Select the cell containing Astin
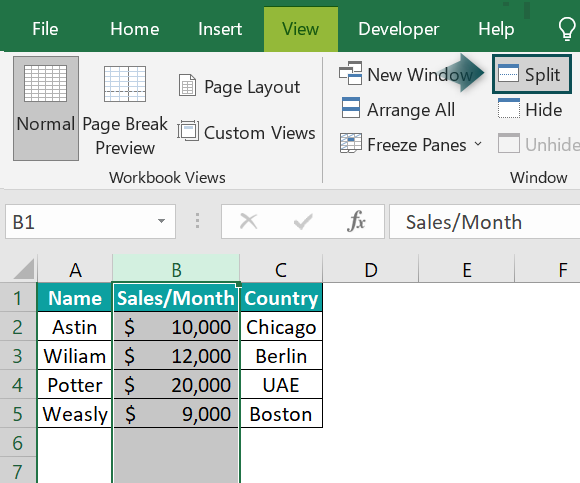Screen dimensions: 580x483 click(75, 327)
